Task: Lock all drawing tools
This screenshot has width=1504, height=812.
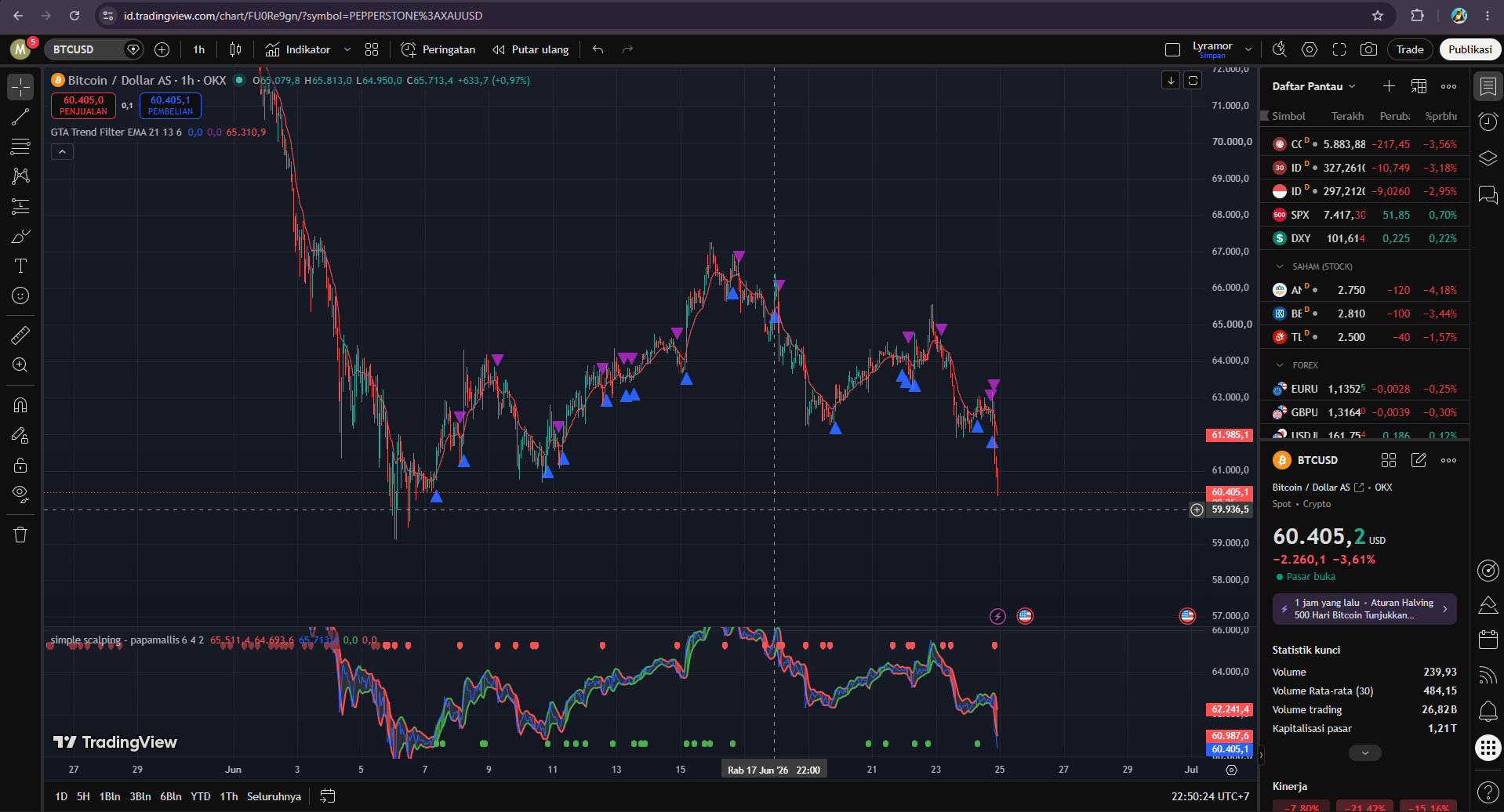Action: (x=20, y=466)
